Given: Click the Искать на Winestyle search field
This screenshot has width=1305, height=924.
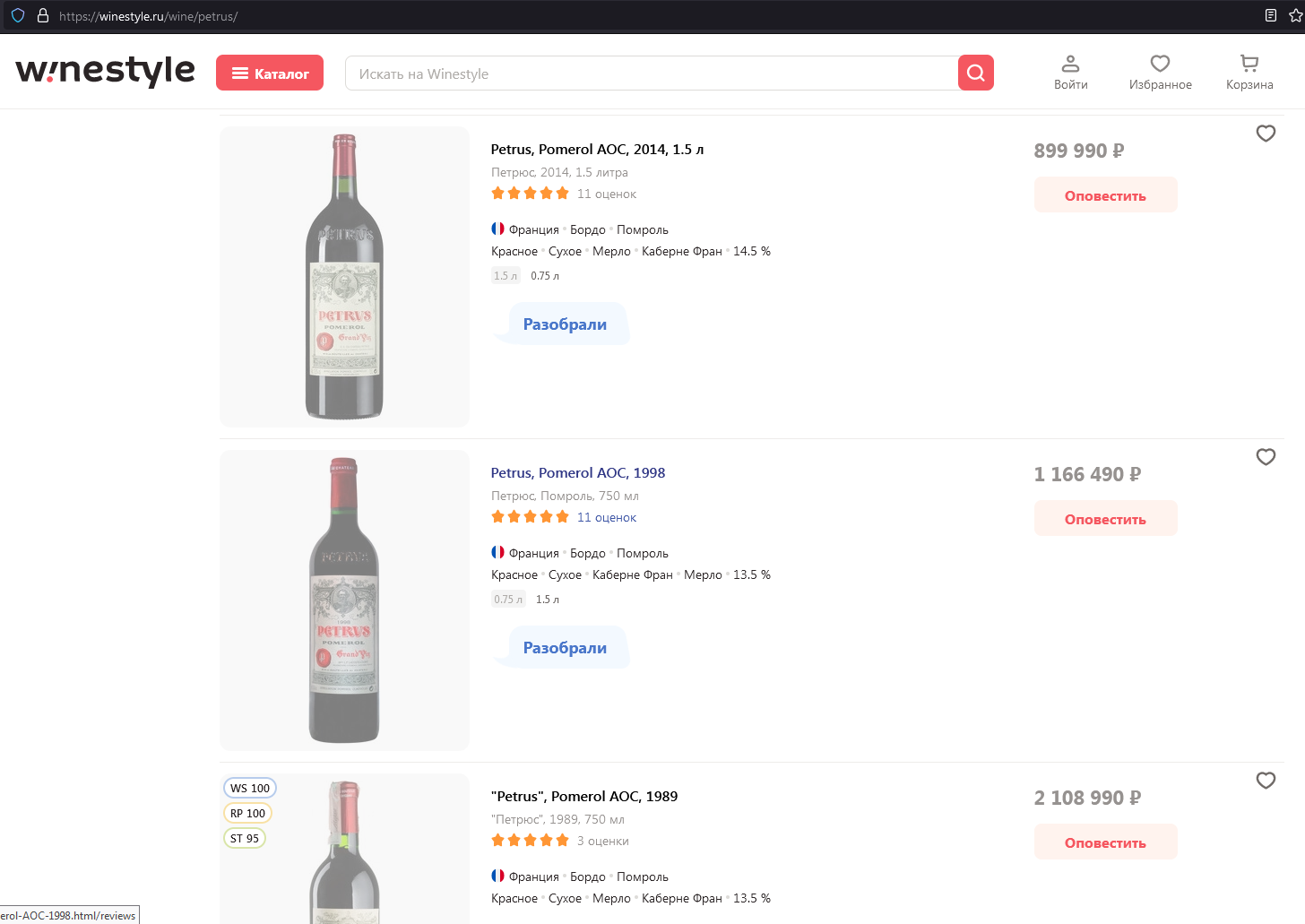Looking at the screenshot, I should pos(652,73).
